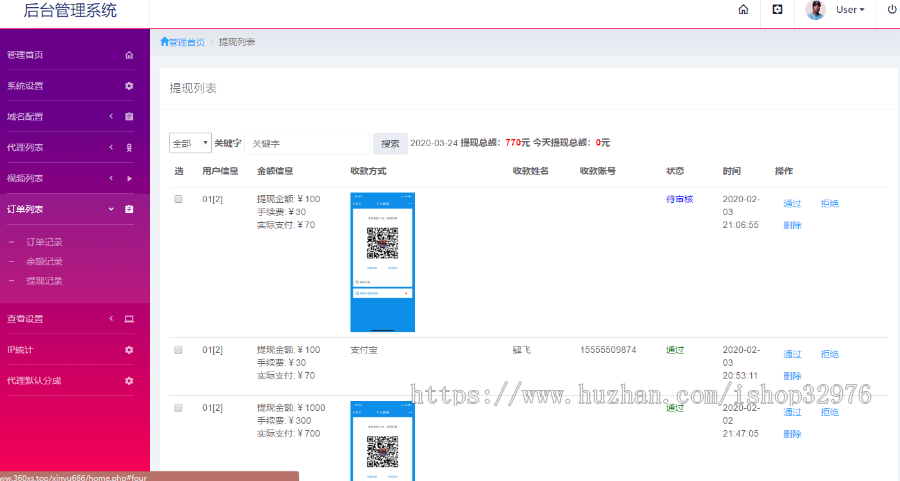This screenshot has width=900, height=481.
Task: Expand the 查看设置 chevron
Action: (111, 319)
